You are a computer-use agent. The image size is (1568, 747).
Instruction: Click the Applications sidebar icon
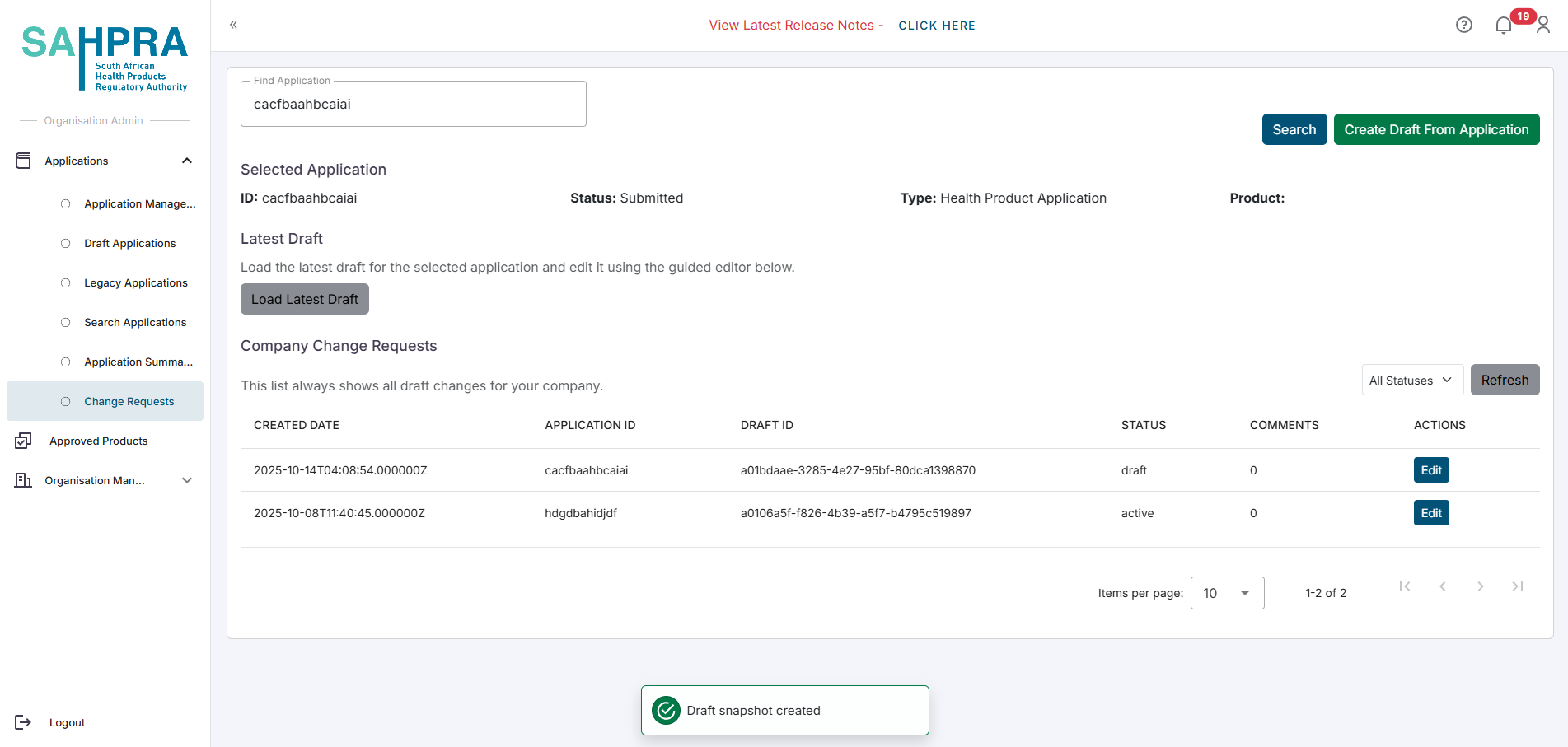point(23,161)
